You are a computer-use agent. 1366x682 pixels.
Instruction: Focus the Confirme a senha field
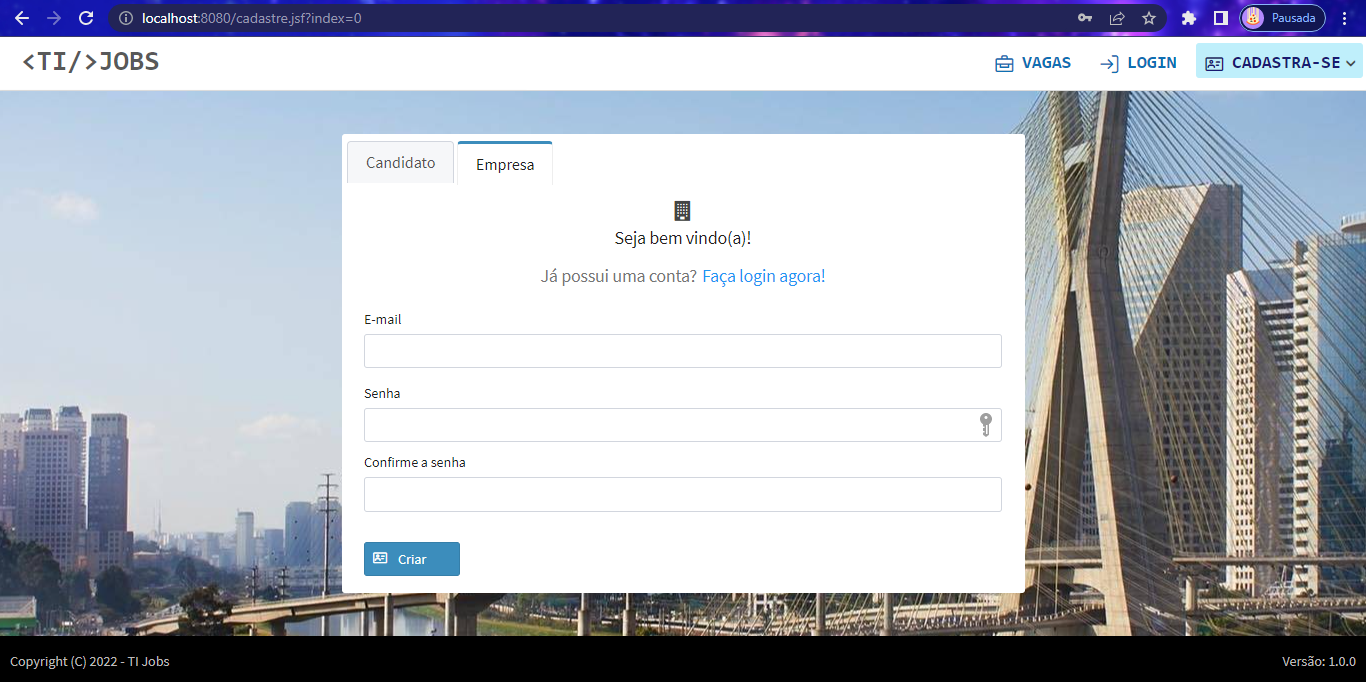pos(682,494)
